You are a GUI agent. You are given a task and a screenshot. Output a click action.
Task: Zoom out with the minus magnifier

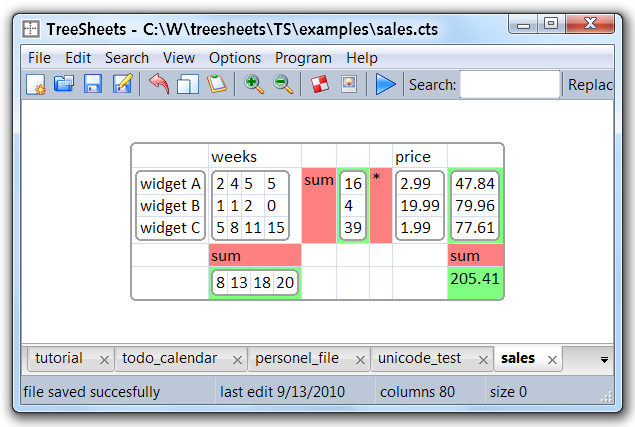coord(283,84)
